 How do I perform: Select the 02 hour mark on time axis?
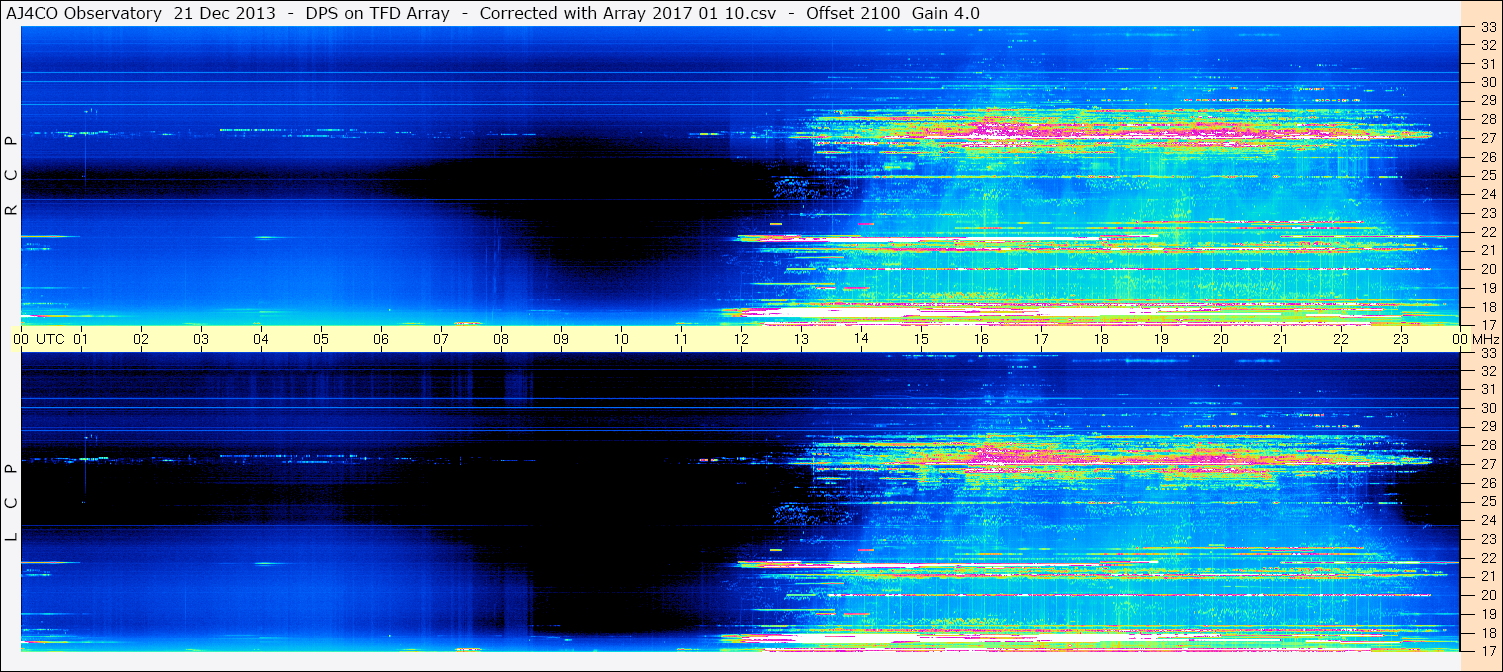pos(141,339)
